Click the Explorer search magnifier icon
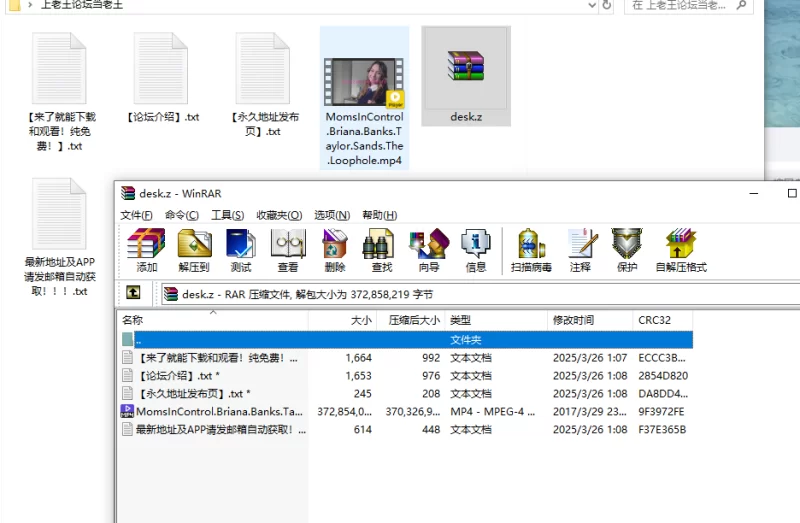Image resolution: width=800 pixels, height=523 pixels. pos(742,5)
